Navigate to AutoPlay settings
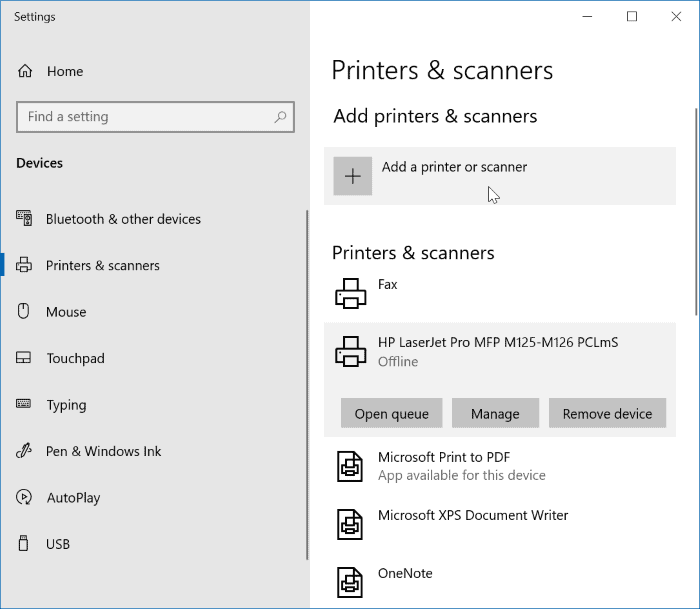This screenshot has height=609, width=700. [x=73, y=497]
